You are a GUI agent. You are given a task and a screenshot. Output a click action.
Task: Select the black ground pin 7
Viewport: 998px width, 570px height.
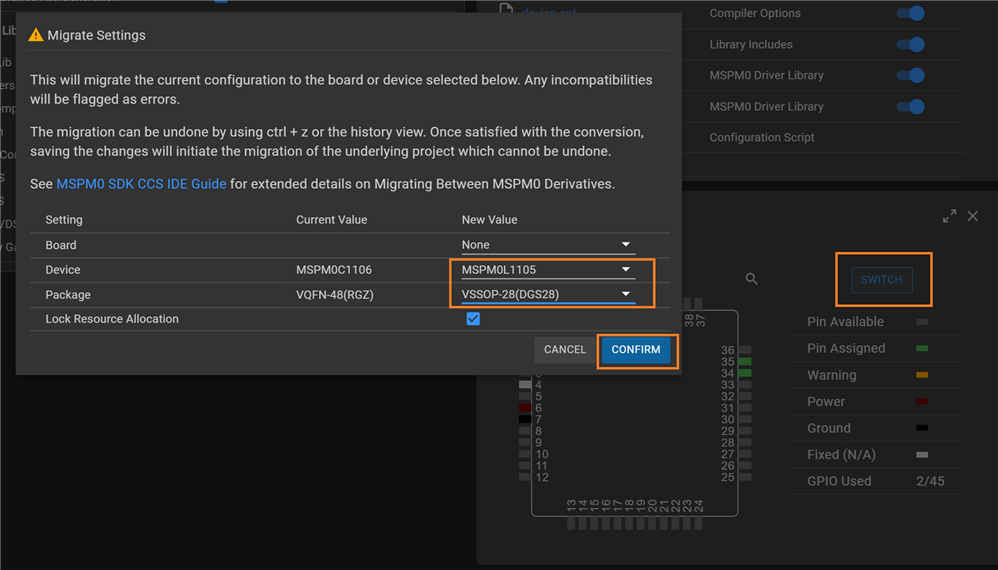point(524,419)
